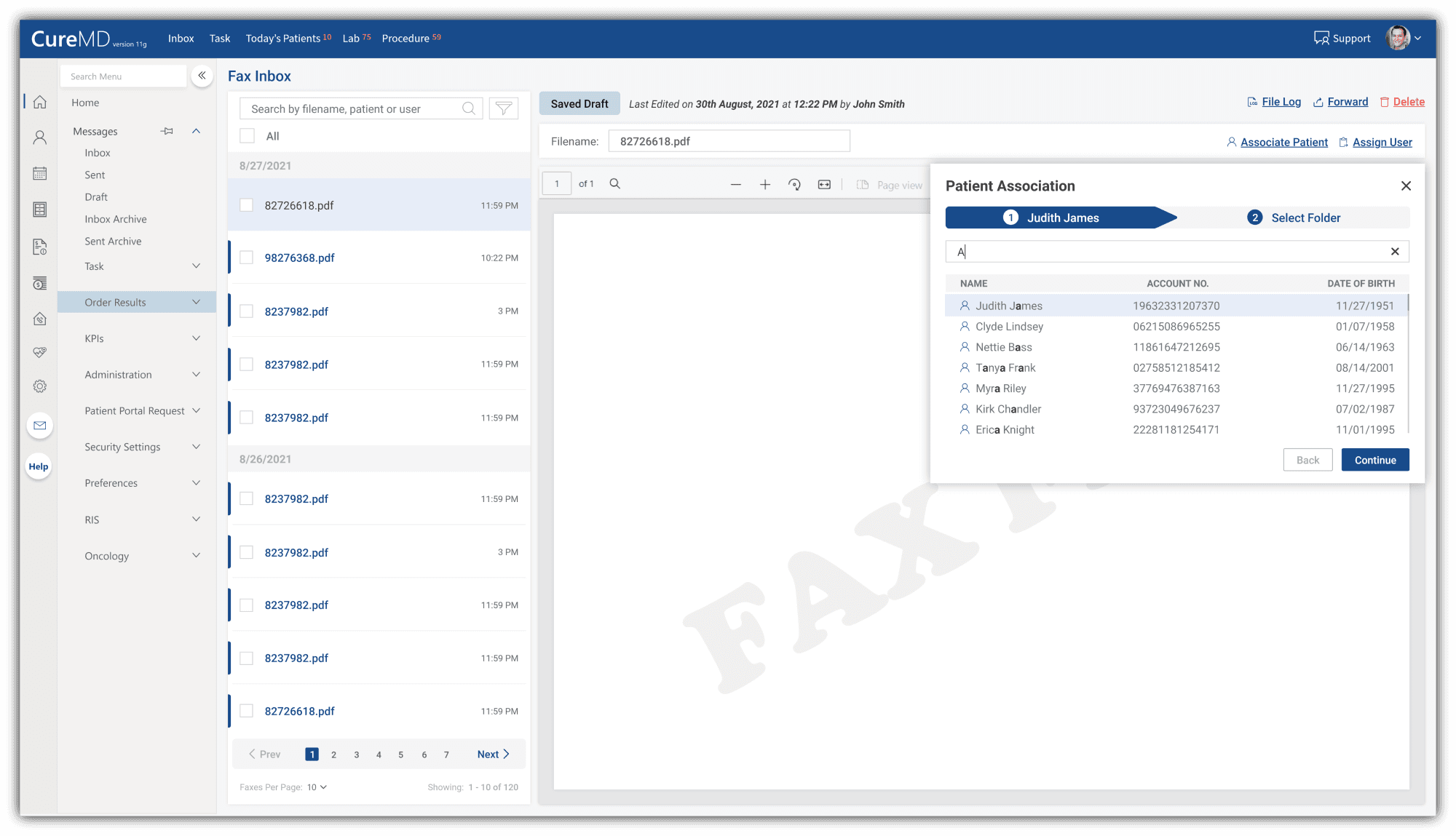Image resolution: width=1456 pixels, height=836 pixels.
Task: Expand the Order Results menu
Action: [196, 302]
